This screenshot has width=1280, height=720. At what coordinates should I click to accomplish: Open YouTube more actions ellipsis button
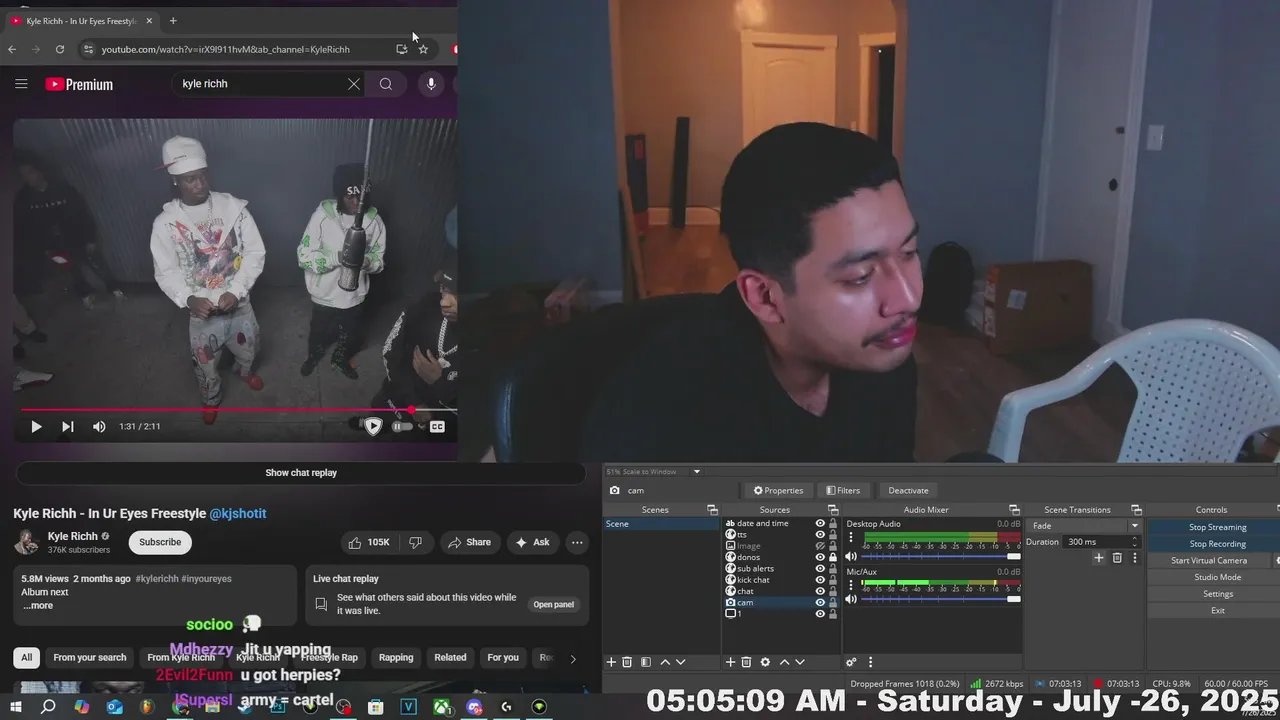coord(577,542)
